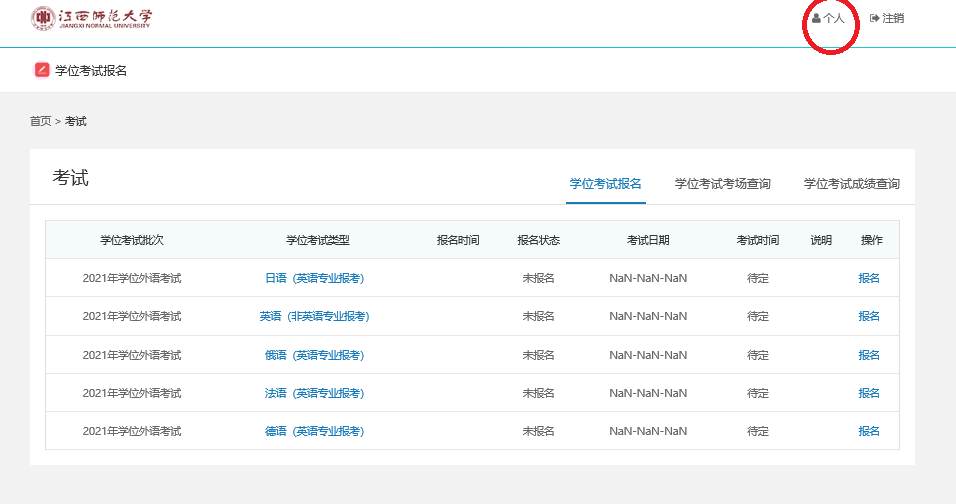Click the 考试日期 column header
Screen dimensions: 956x504
(x=648, y=240)
